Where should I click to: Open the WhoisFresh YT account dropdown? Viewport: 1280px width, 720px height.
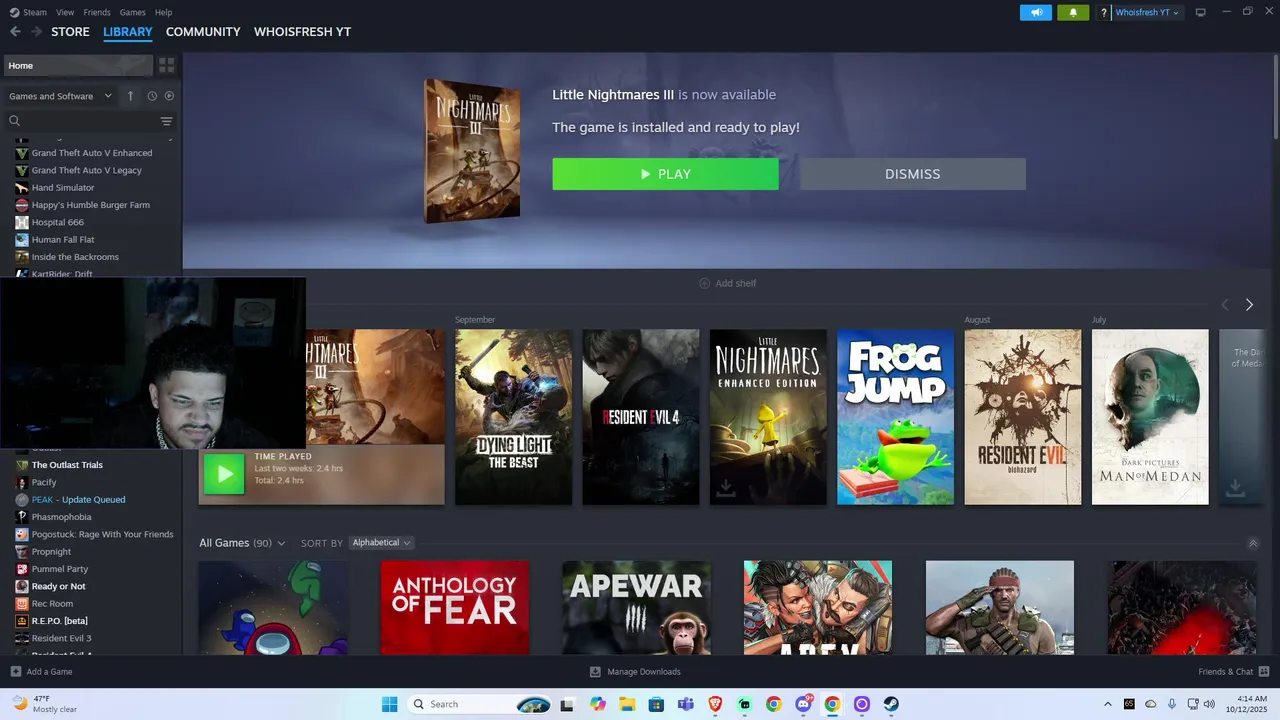[1147, 12]
